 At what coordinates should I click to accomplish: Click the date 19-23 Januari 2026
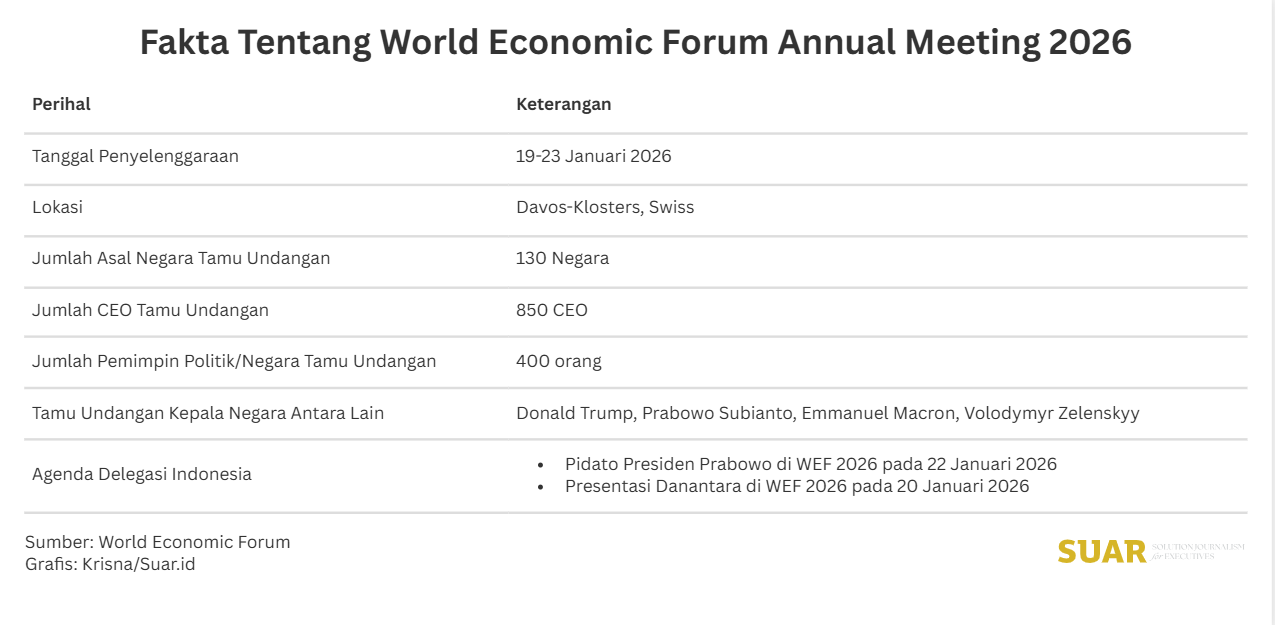(x=593, y=156)
